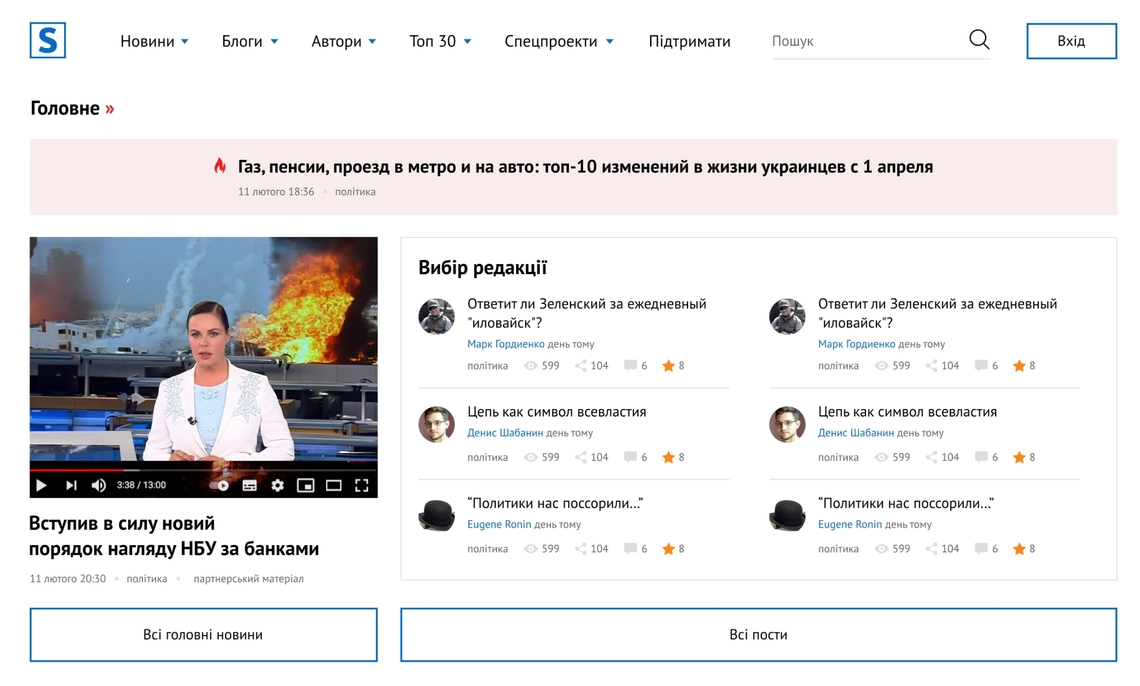1140x686 pixels.
Task: Toggle captions on the video player
Action: point(249,485)
